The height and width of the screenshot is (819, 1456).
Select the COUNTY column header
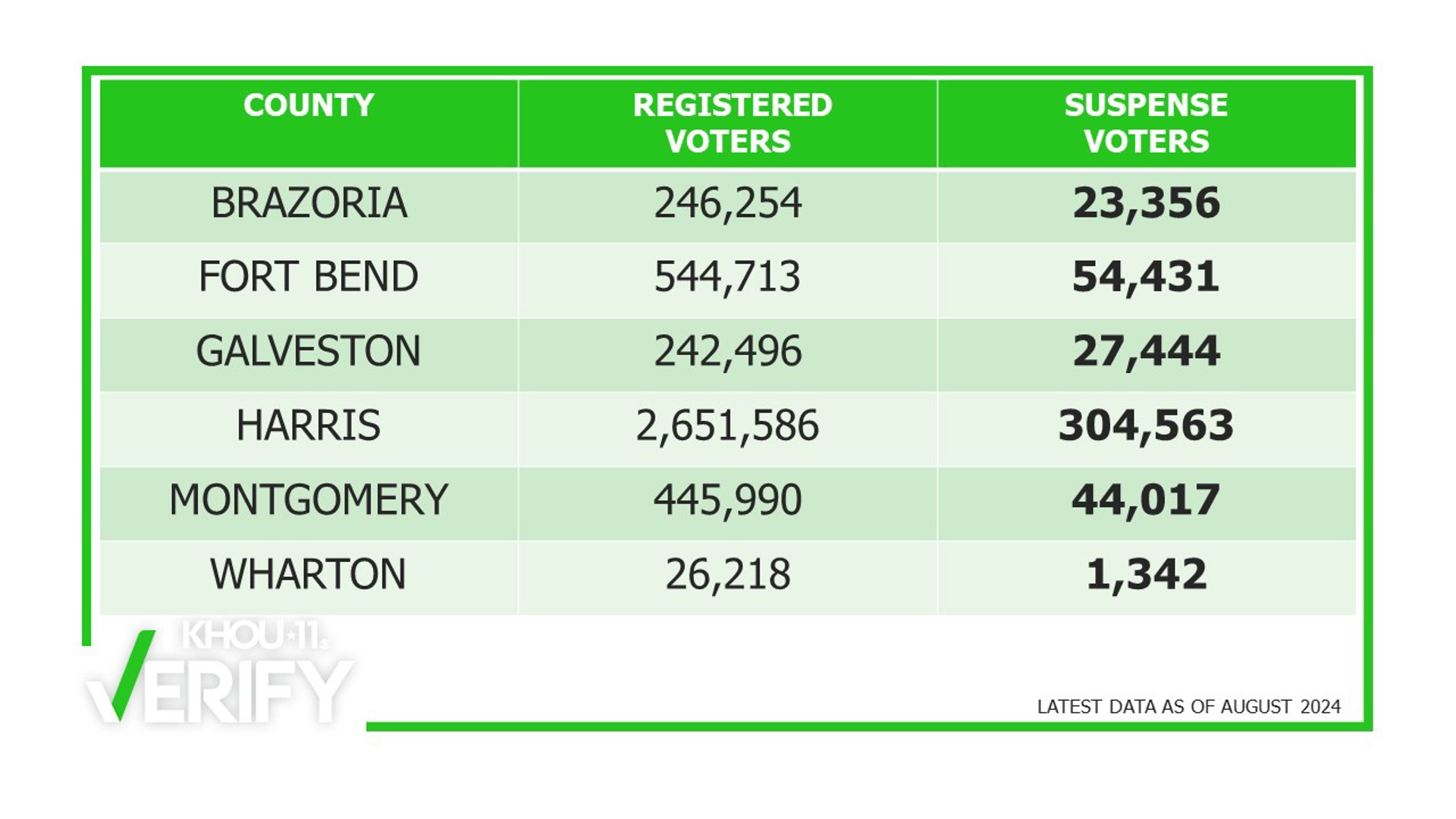309,105
